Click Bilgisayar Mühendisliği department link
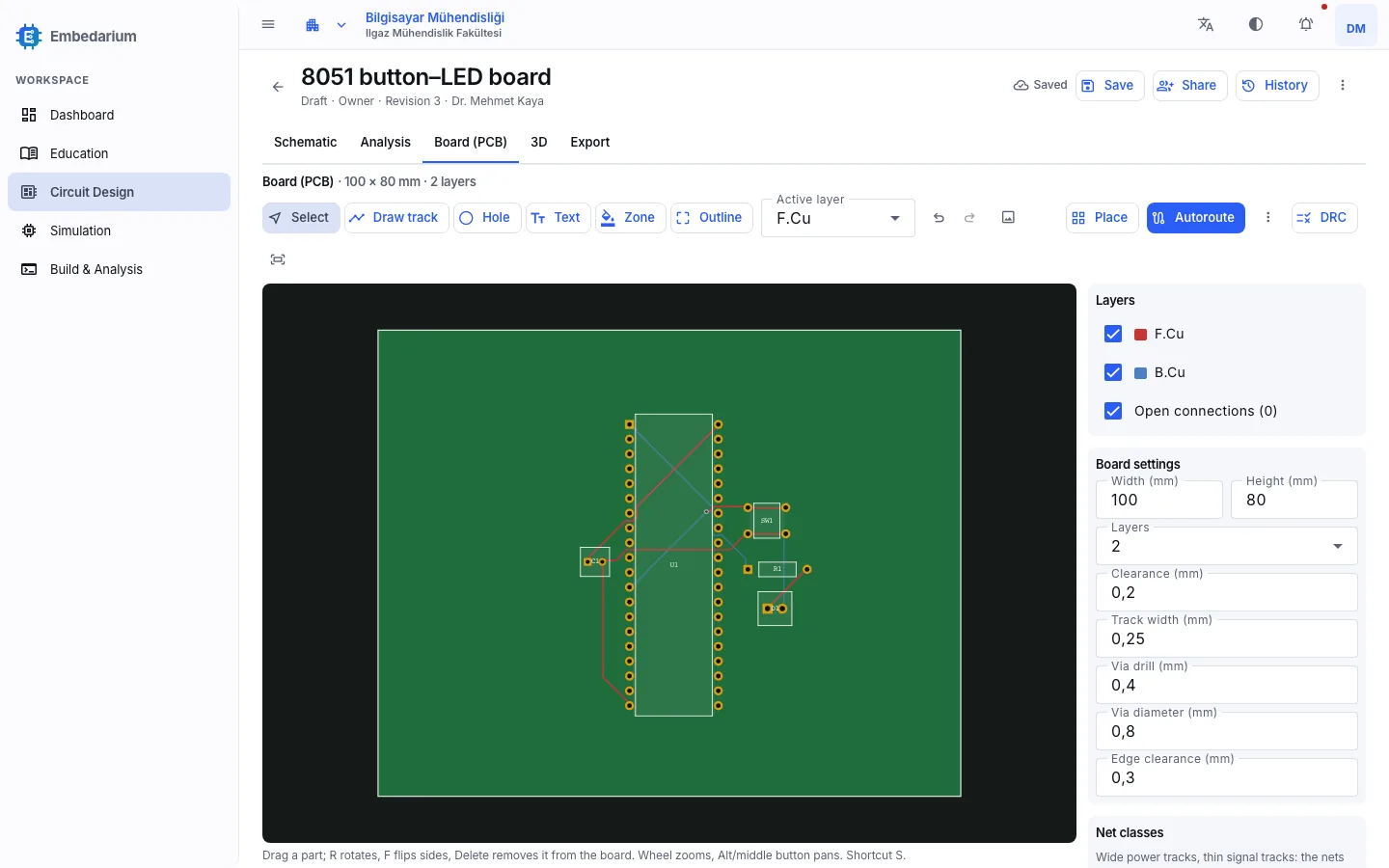The height and width of the screenshot is (868, 1389). (435, 17)
